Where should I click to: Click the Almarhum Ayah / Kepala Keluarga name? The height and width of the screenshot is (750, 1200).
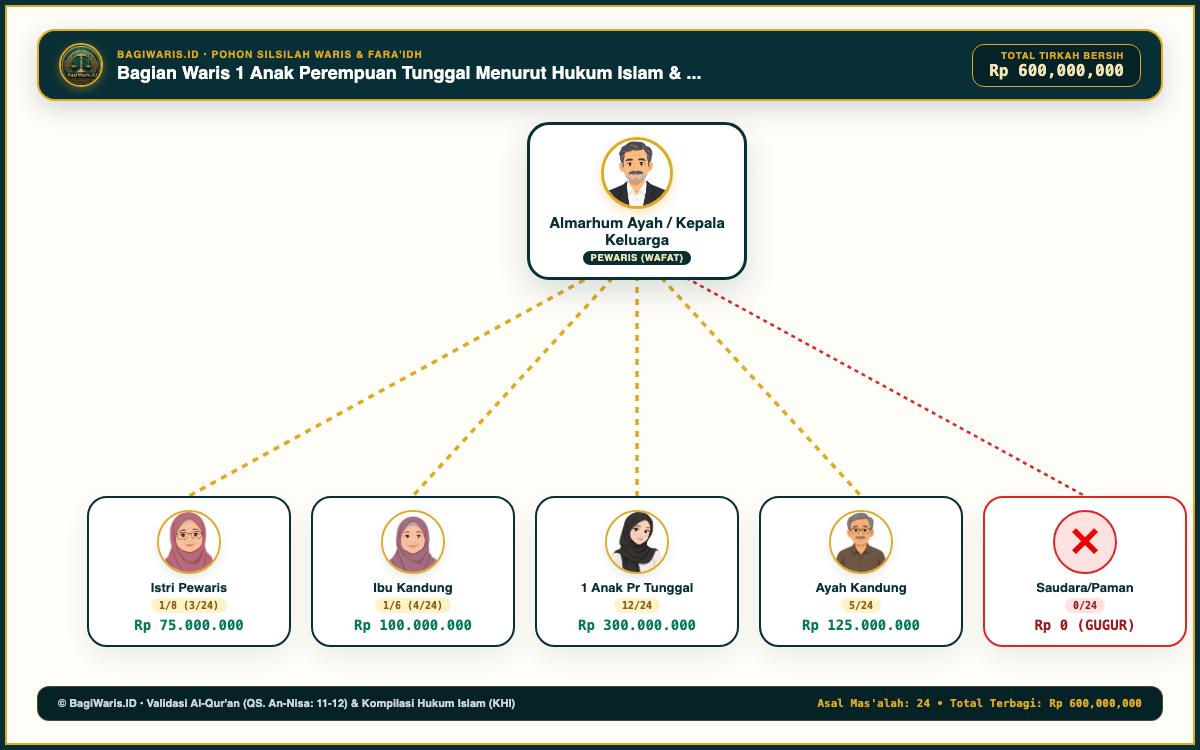tap(637, 231)
